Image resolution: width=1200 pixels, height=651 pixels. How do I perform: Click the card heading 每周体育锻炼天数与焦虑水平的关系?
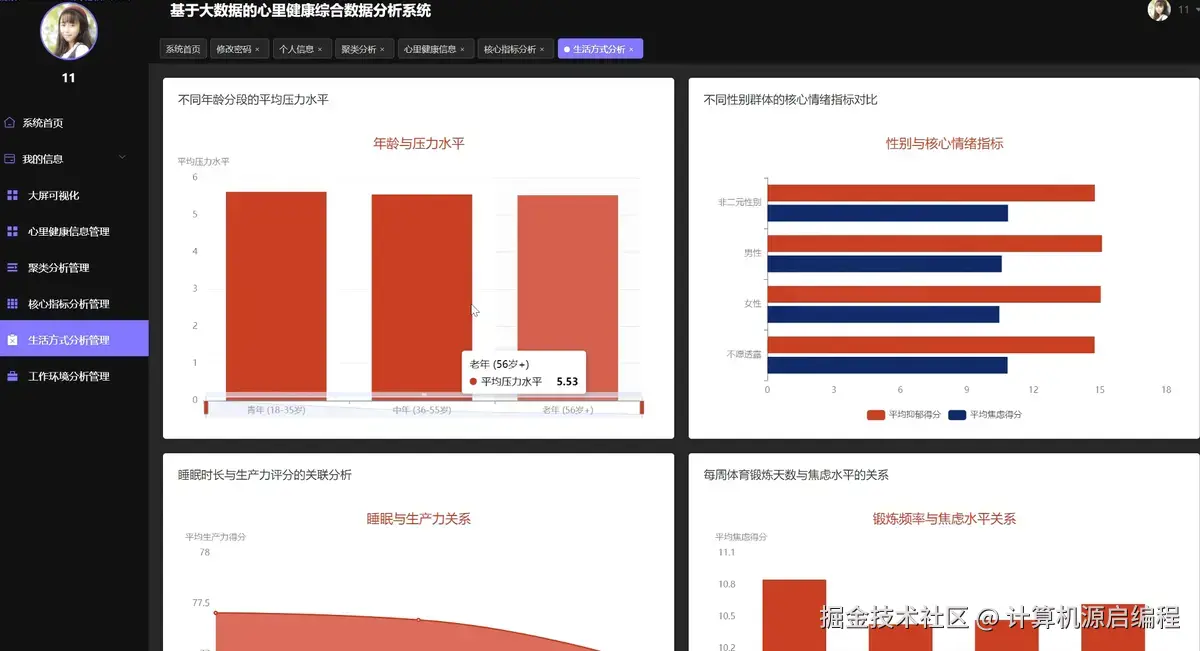click(x=796, y=475)
